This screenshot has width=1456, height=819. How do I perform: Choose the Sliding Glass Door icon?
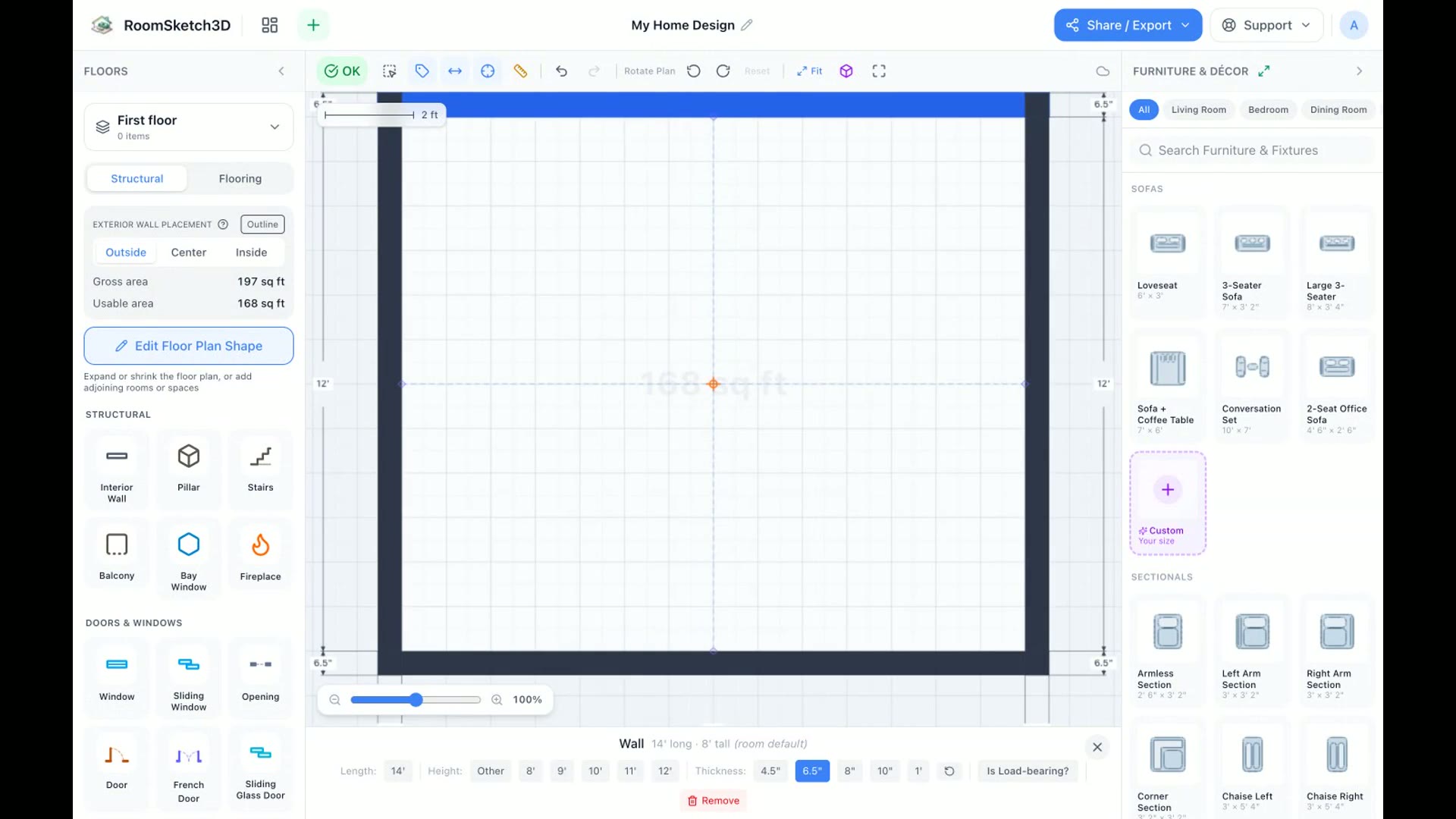pyautogui.click(x=260, y=767)
